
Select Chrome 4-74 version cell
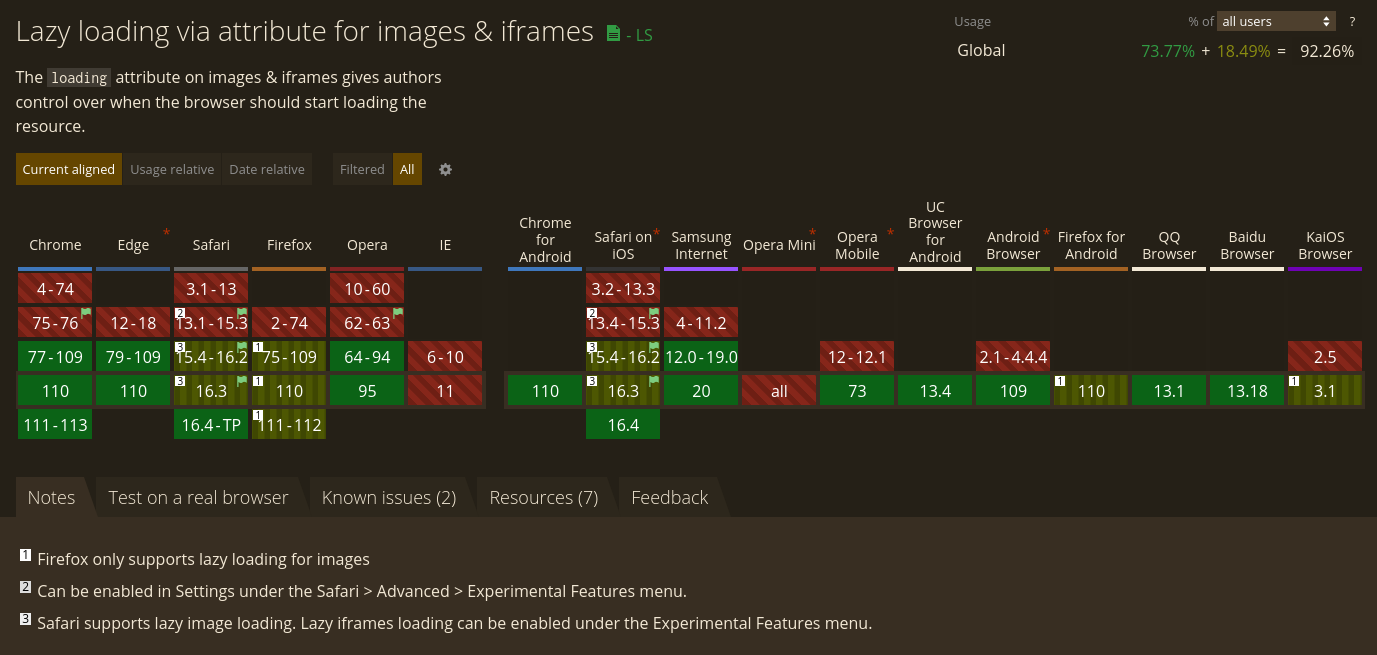pyautogui.click(x=55, y=289)
